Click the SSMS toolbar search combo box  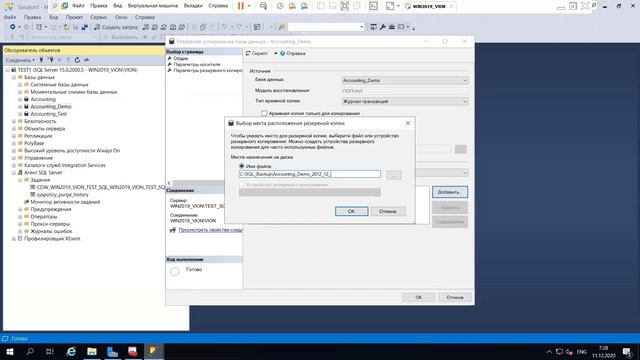[325, 27]
